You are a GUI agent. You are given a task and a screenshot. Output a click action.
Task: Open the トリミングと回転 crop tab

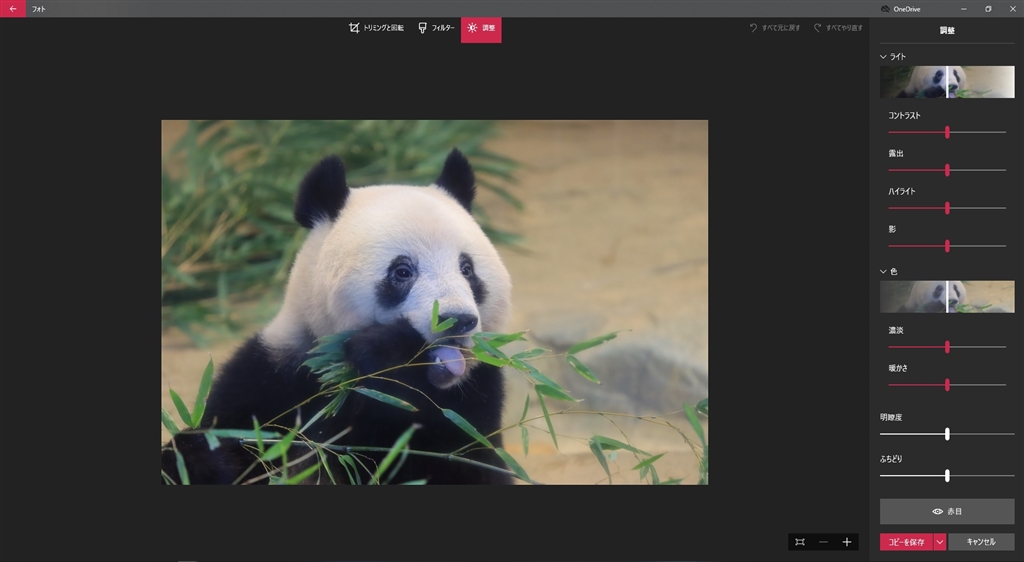(x=376, y=28)
